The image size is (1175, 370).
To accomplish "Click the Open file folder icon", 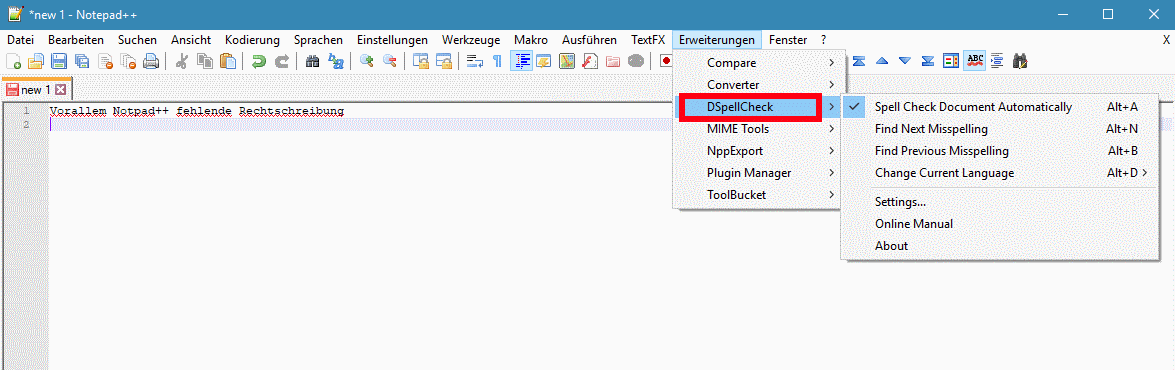I will pyautogui.click(x=36, y=61).
